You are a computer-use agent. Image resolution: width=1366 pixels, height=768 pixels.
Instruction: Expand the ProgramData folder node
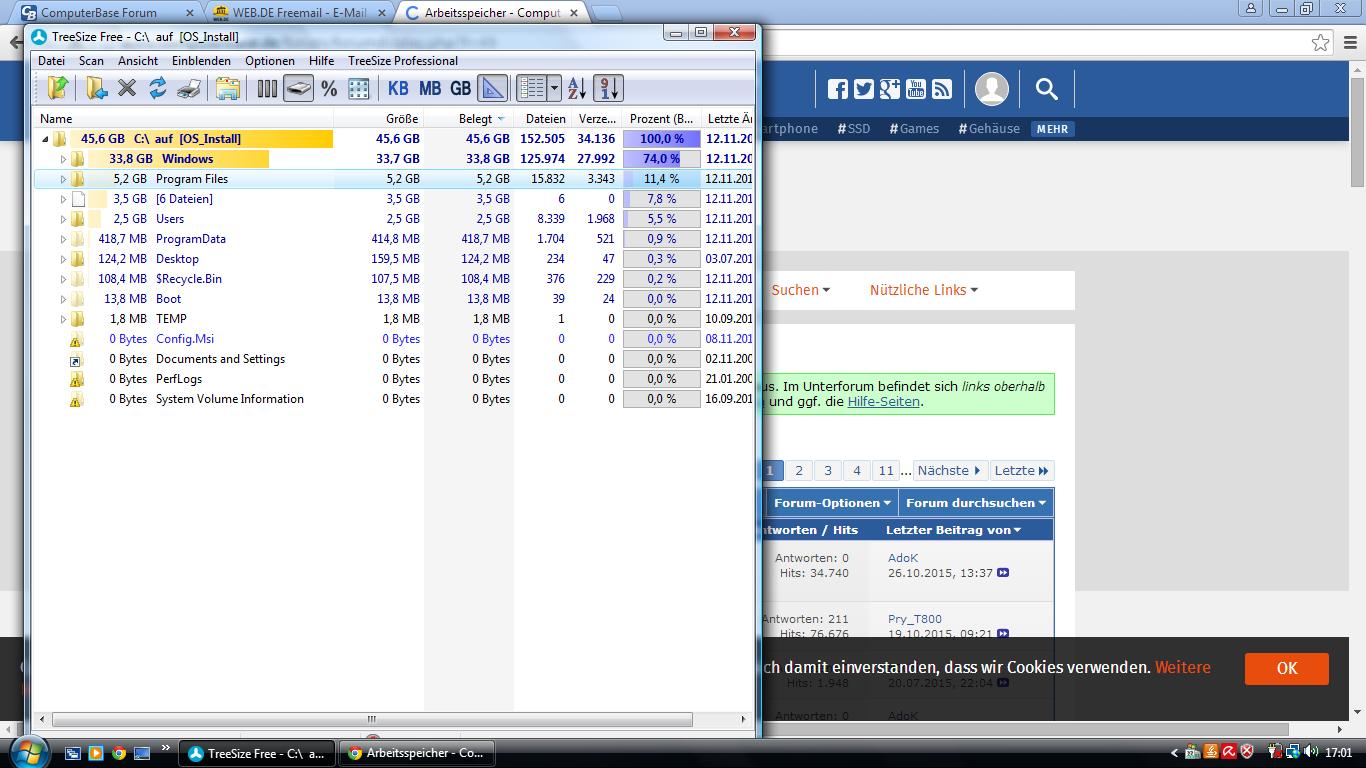63,239
